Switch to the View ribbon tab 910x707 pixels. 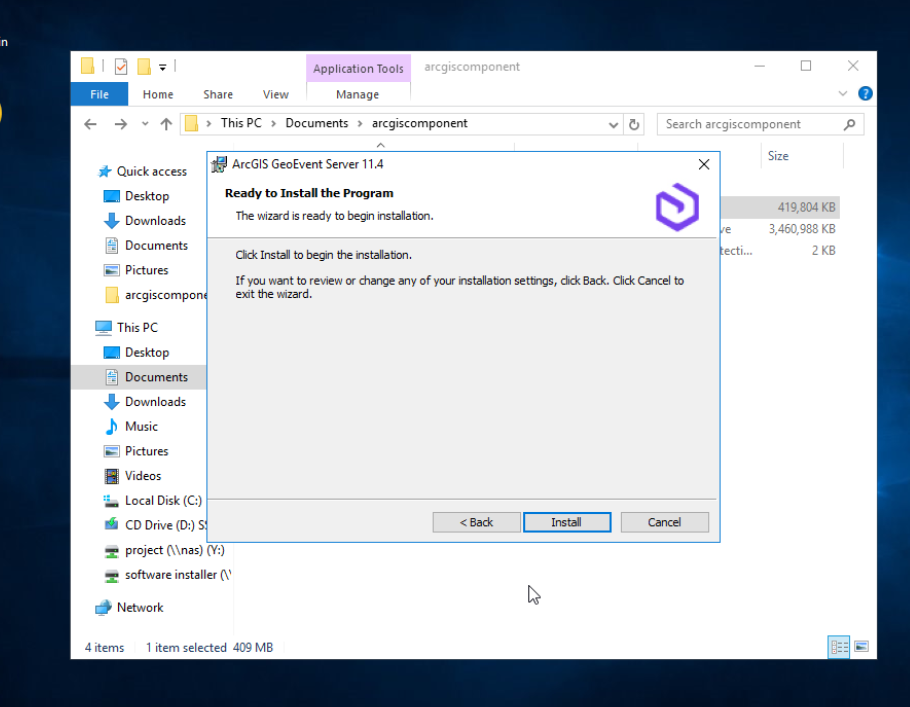click(275, 94)
